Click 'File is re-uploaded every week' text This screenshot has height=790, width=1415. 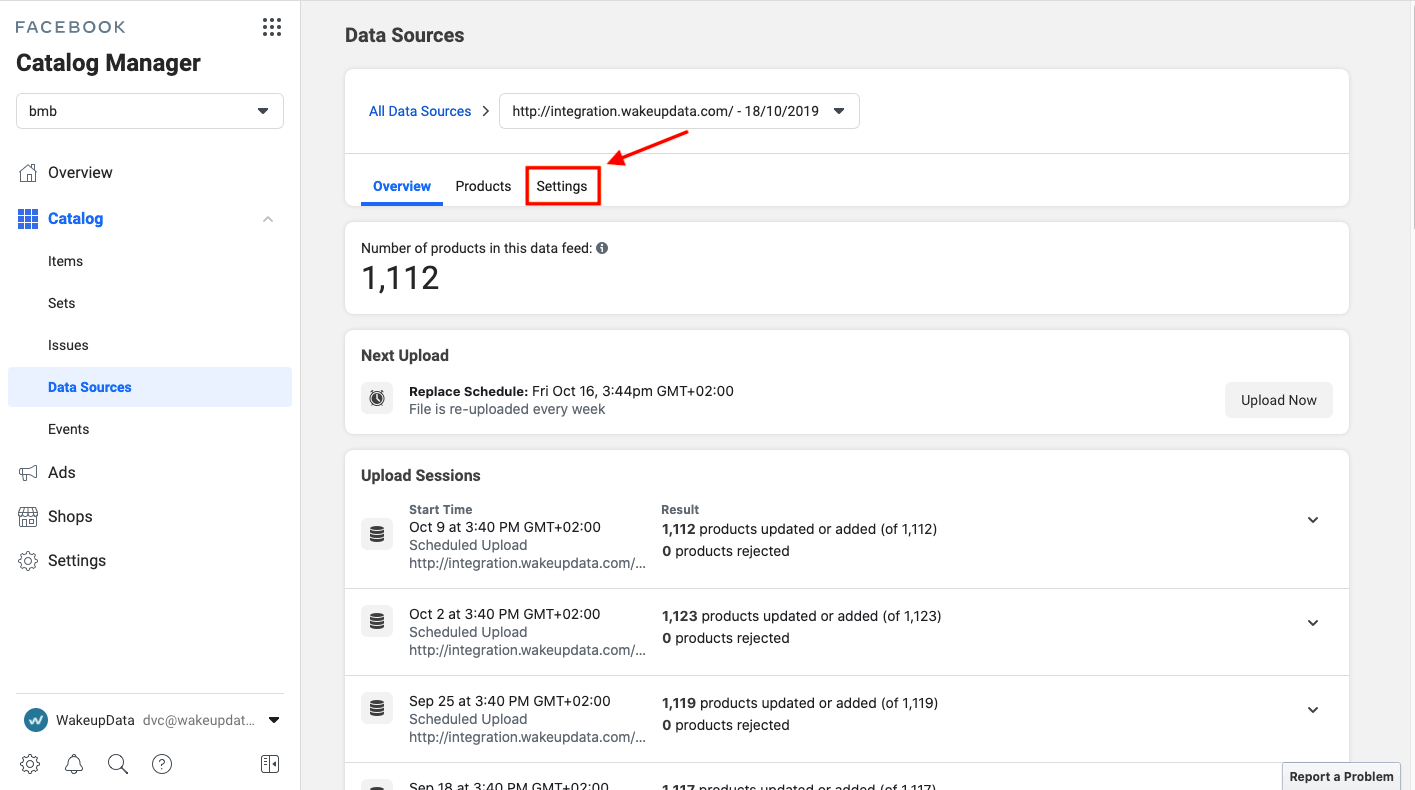[507, 409]
